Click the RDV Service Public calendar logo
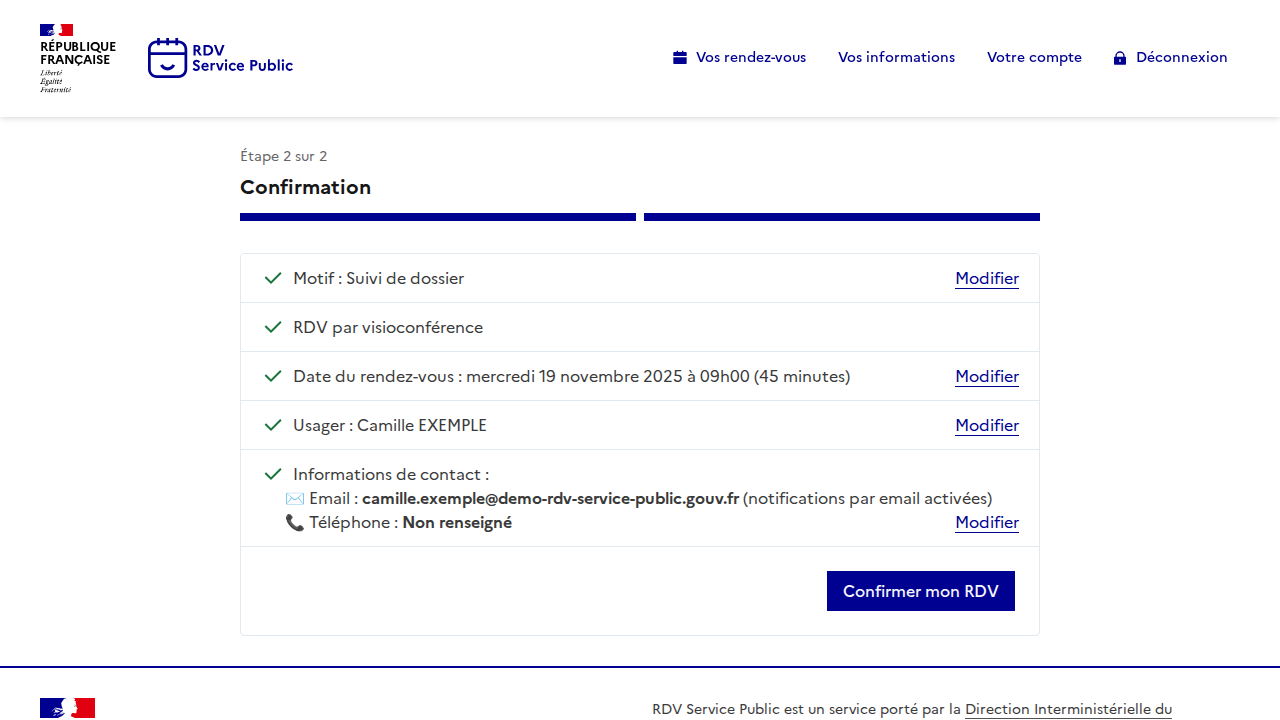Viewport: 1280px width, 720px height. 167,58
